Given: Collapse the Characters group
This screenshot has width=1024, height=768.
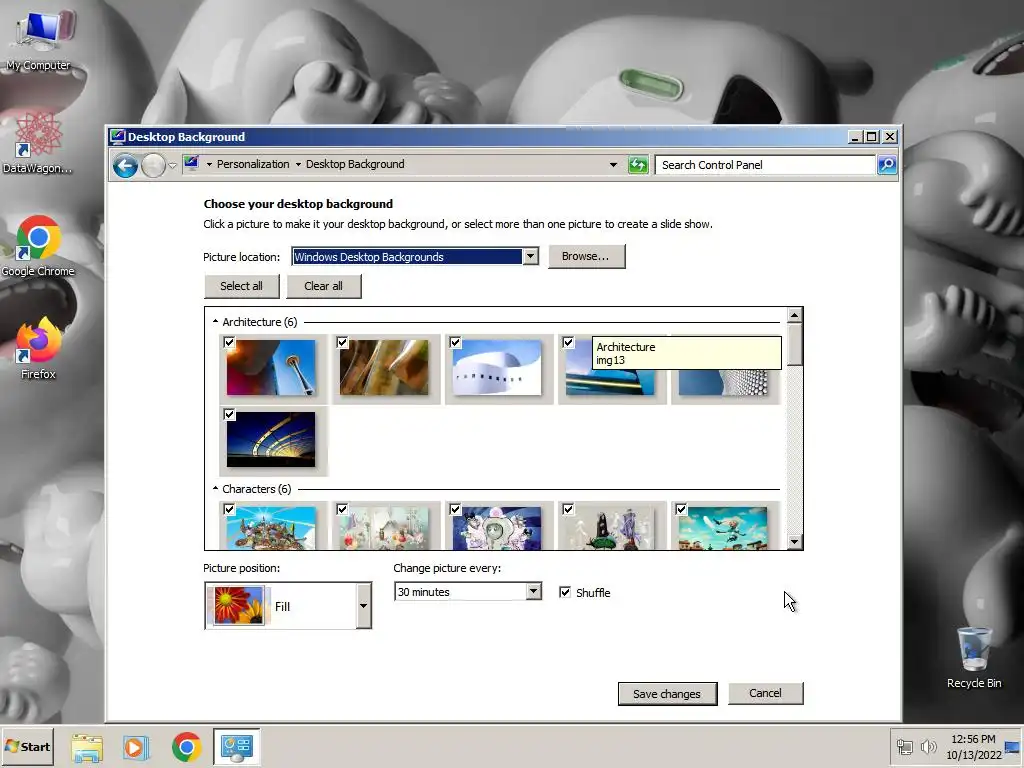Looking at the screenshot, I should pos(216,488).
